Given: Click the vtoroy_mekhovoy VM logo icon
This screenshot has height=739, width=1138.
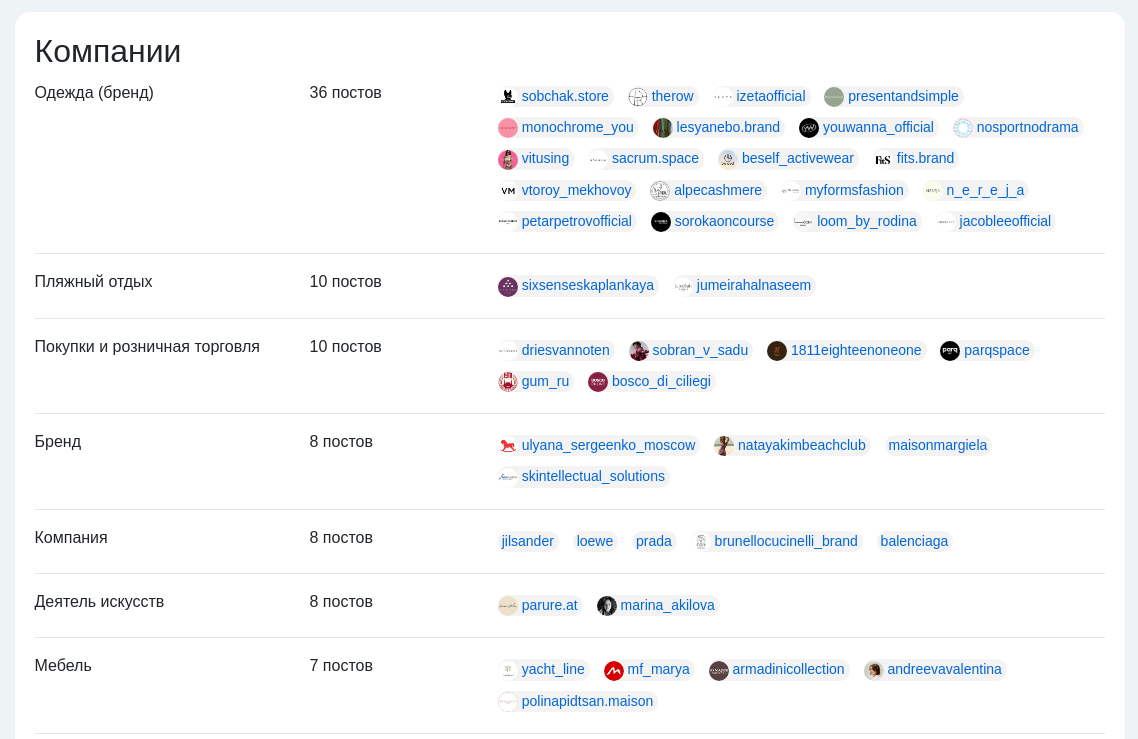Looking at the screenshot, I should 508,191.
